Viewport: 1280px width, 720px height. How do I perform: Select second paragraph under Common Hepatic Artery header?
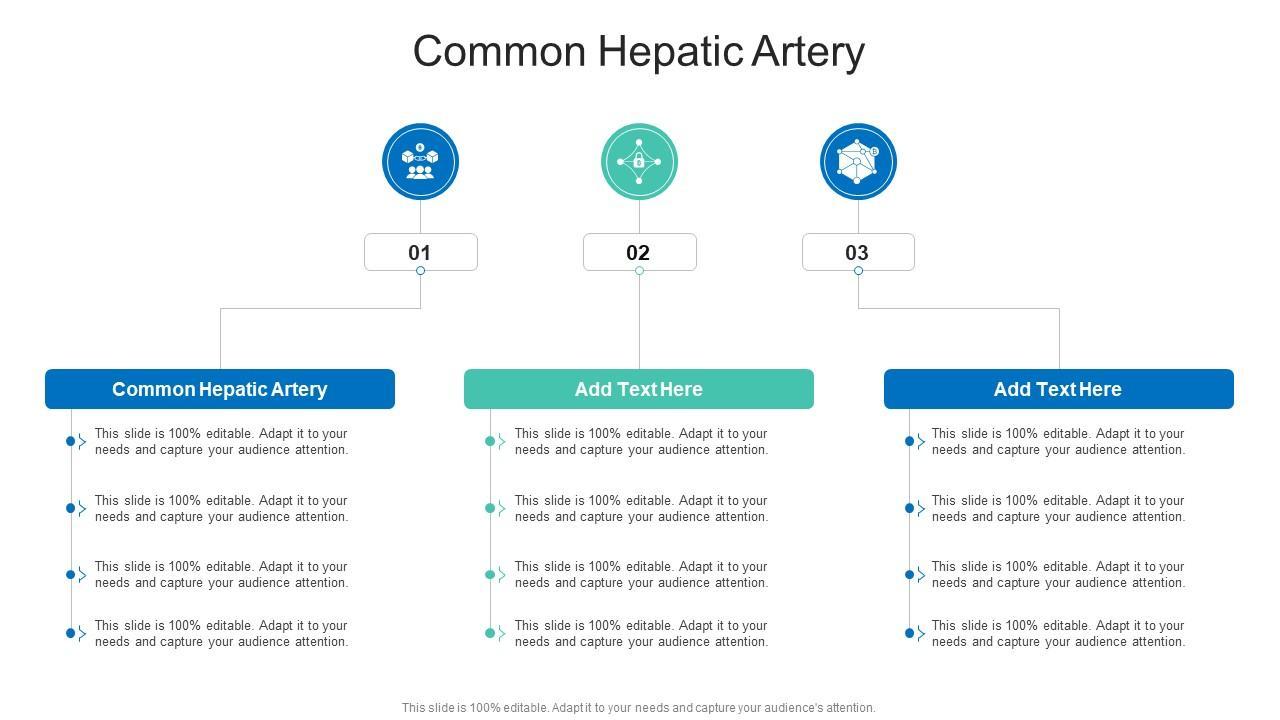coord(221,509)
